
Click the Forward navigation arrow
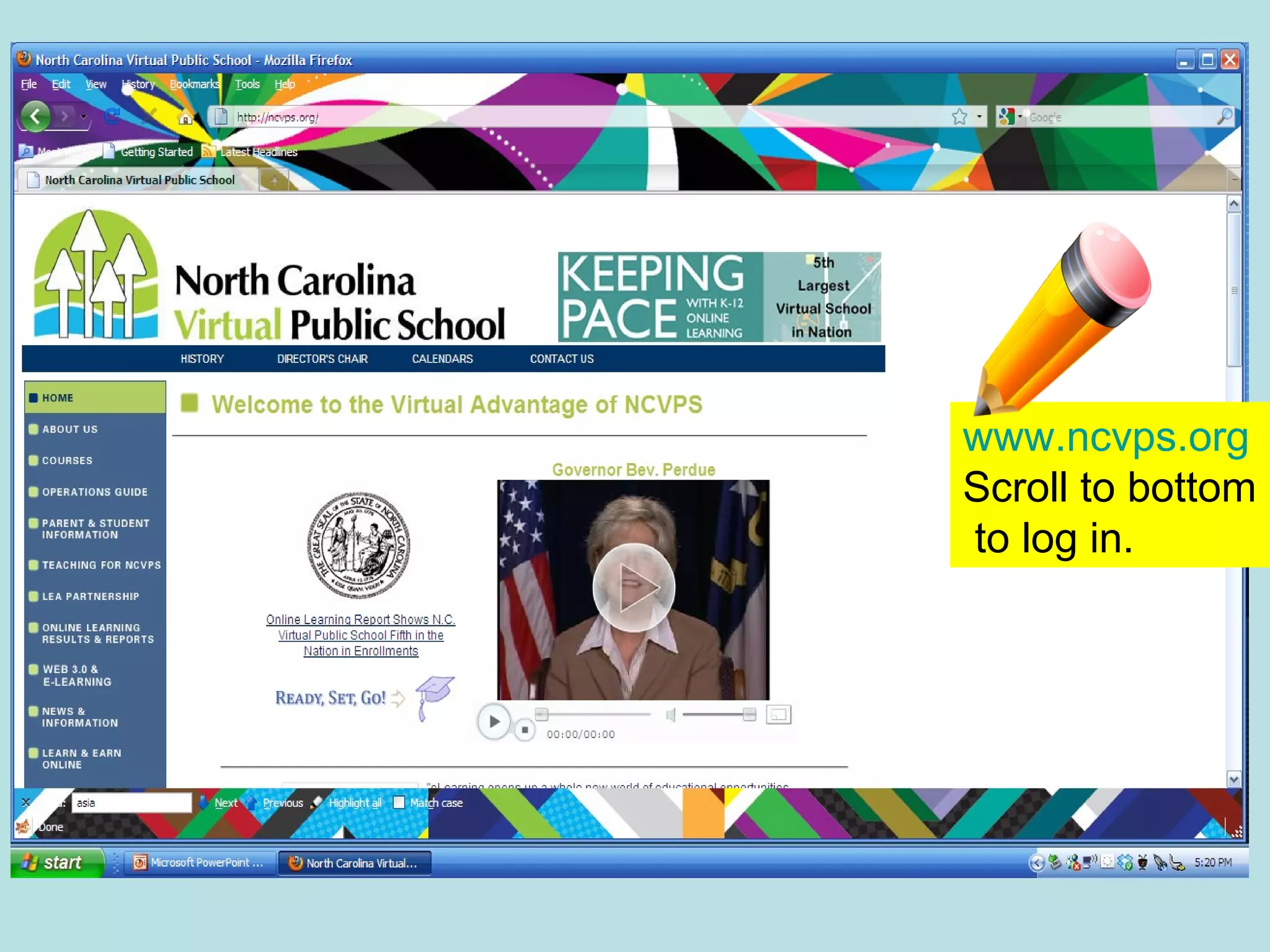[64, 116]
